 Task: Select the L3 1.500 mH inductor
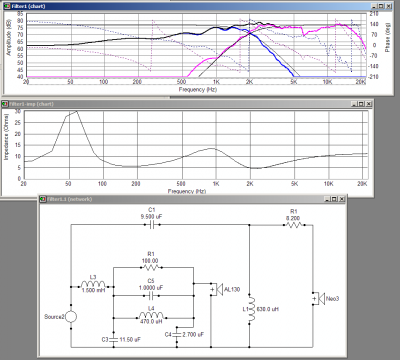(x=93, y=284)
